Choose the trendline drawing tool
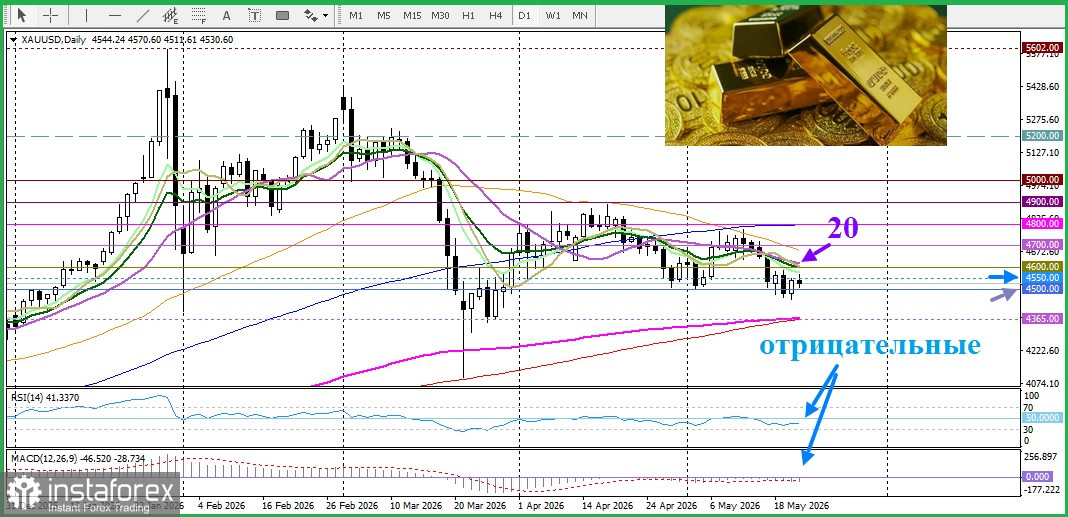Screen dimensions: 1068x517 (x=142, y=15)
